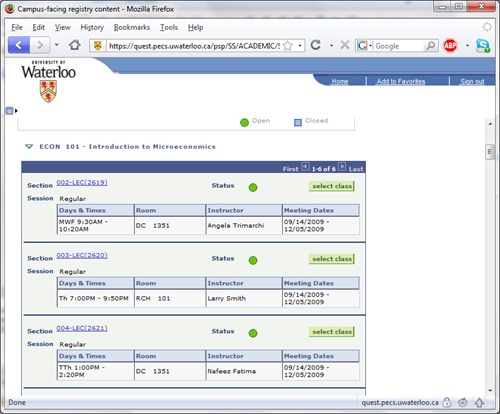Open section 004-LEC(2621) link
The image size is (500, 414).
[82, 328]
